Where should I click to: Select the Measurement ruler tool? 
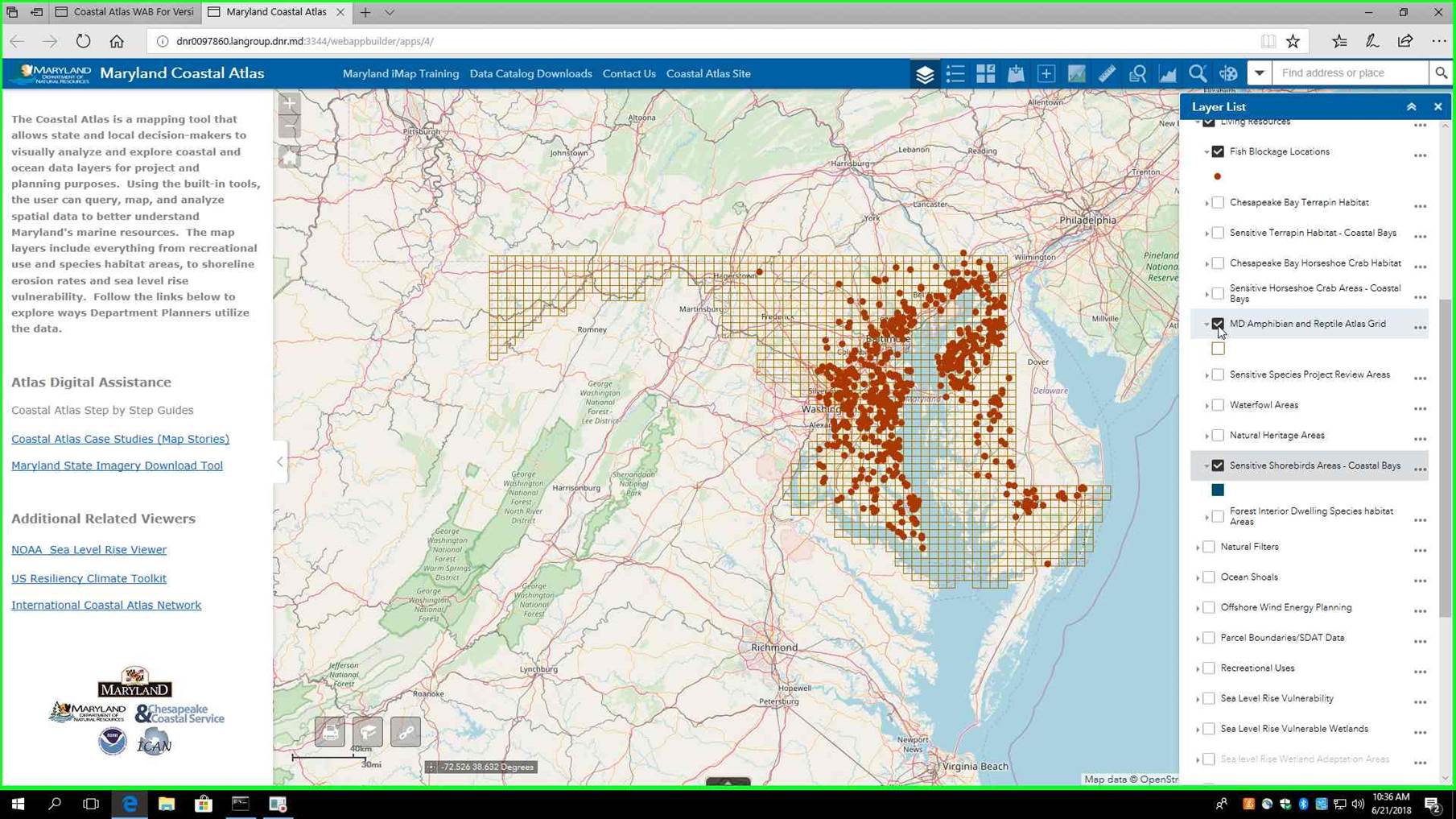pos(1107,74)
